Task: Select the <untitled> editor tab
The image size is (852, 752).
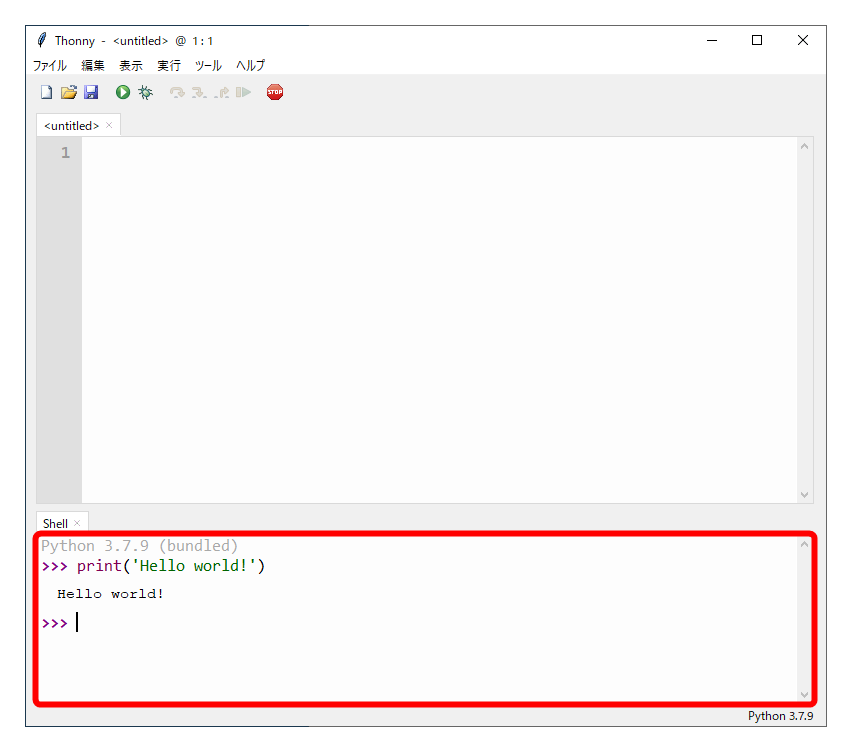Action: point(70,125)
